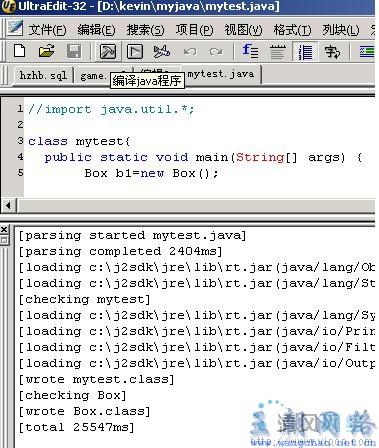This screenshot has height=448, width=379.
Task: Click the airplane-shaped toolbar icon
Action: (162, 52)
